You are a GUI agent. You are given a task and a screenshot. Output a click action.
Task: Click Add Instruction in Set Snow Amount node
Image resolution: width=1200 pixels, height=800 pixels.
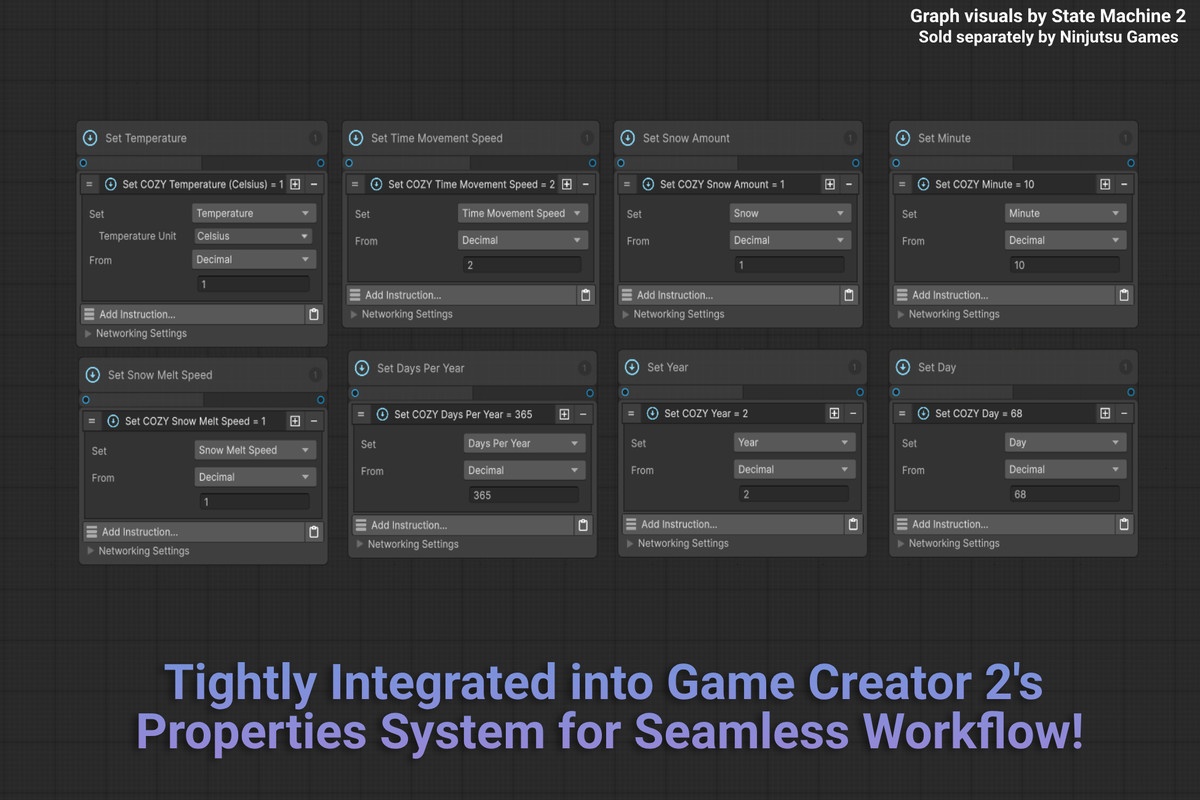pyautogui.click(x=729, y=295)
